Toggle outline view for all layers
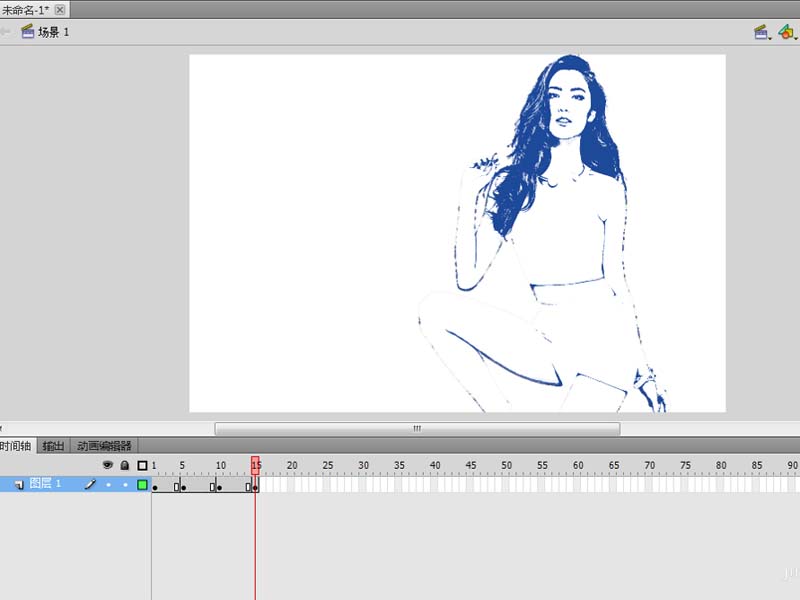The image size is (800, 600). 142,465
